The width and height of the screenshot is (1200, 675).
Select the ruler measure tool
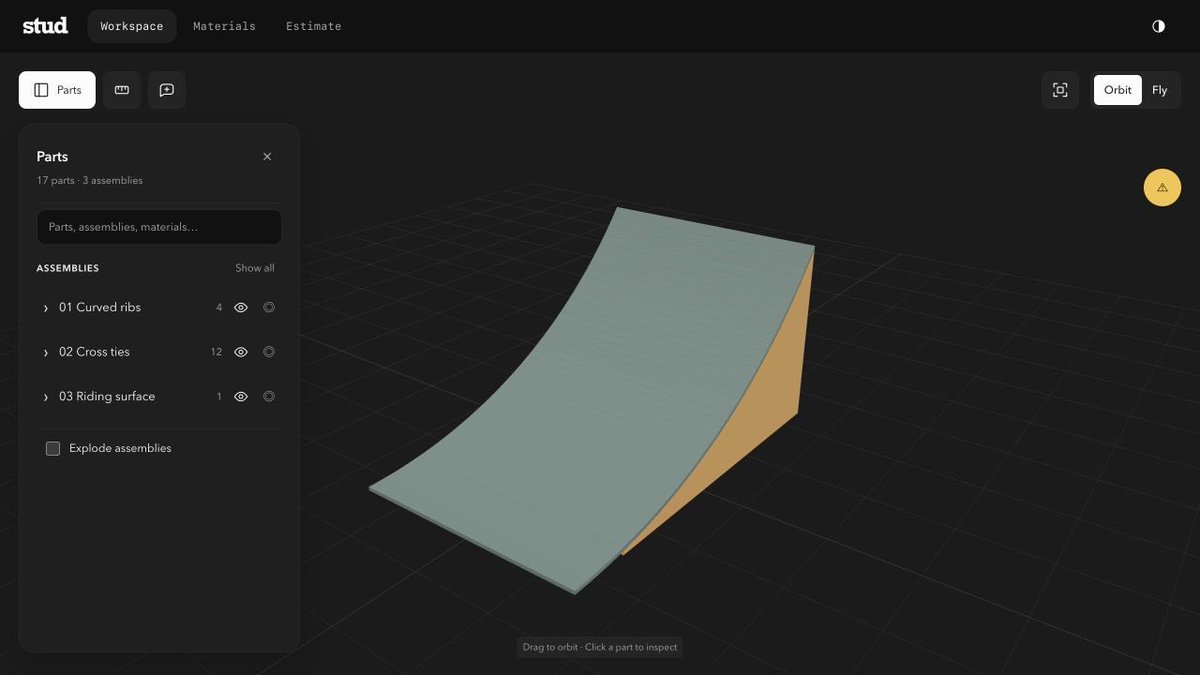pyautogui.click(x=122, y=90)
